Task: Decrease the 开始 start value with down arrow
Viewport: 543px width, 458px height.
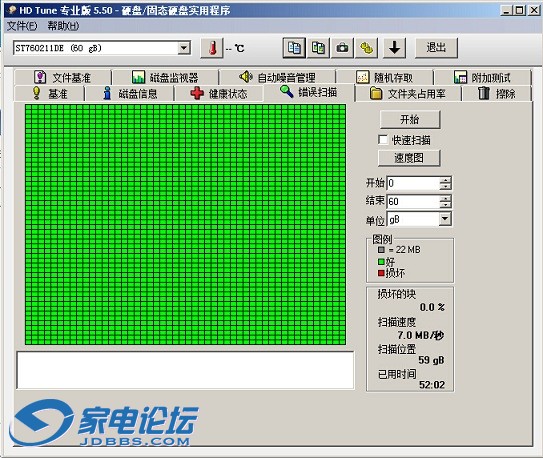Action: (x=445, y=187)
